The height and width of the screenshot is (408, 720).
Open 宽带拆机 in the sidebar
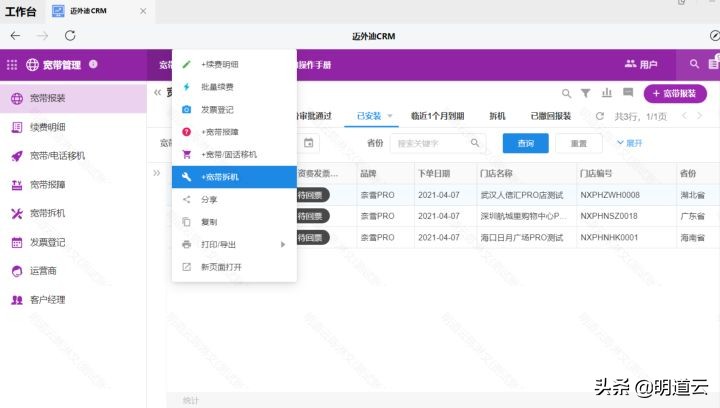73,213
